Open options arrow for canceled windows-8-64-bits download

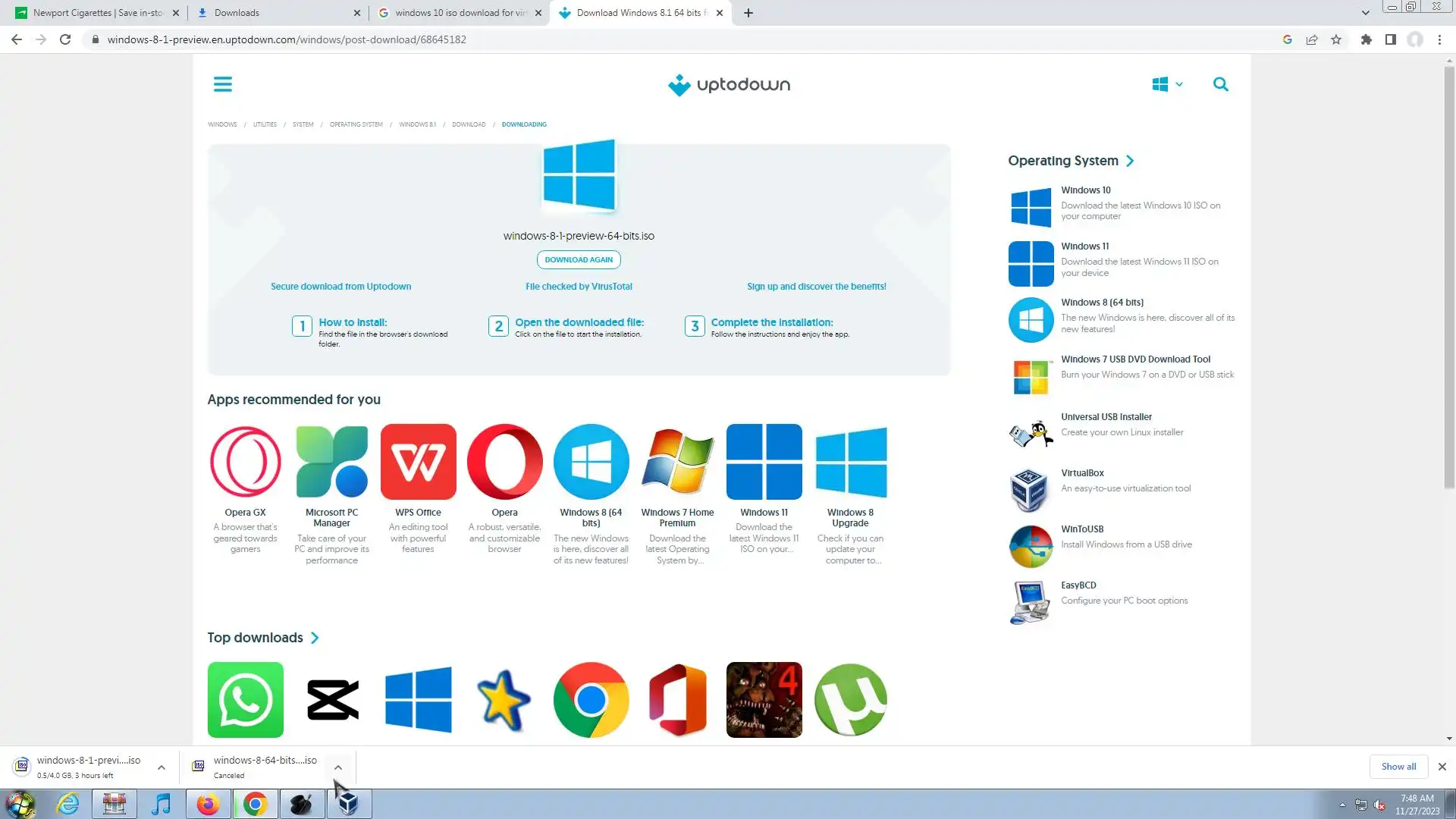pos(338,767)
